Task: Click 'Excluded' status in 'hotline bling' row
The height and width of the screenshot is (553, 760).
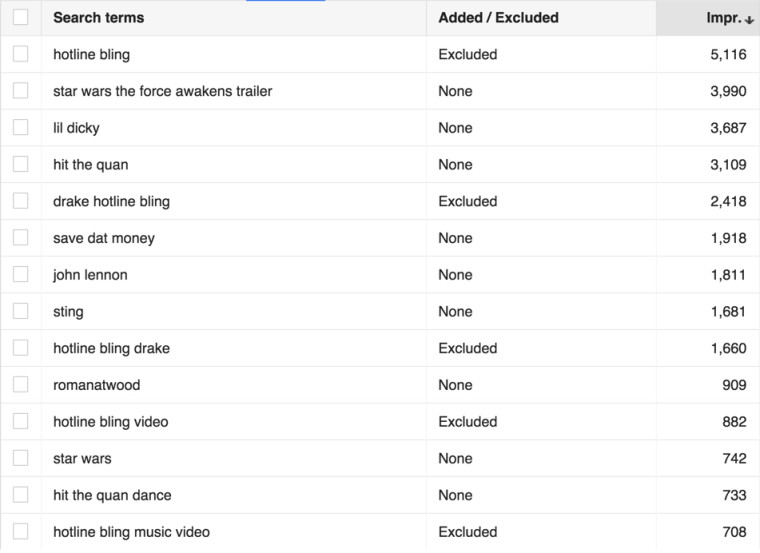Action: click(x=468, y=54)
